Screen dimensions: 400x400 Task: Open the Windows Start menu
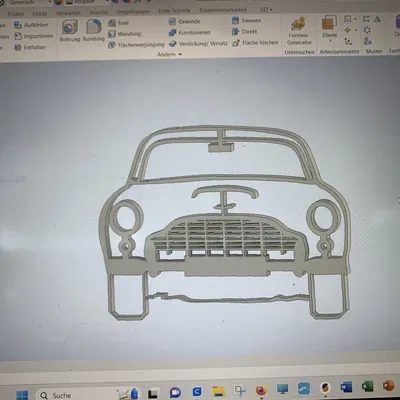click(x=22, y=396)
